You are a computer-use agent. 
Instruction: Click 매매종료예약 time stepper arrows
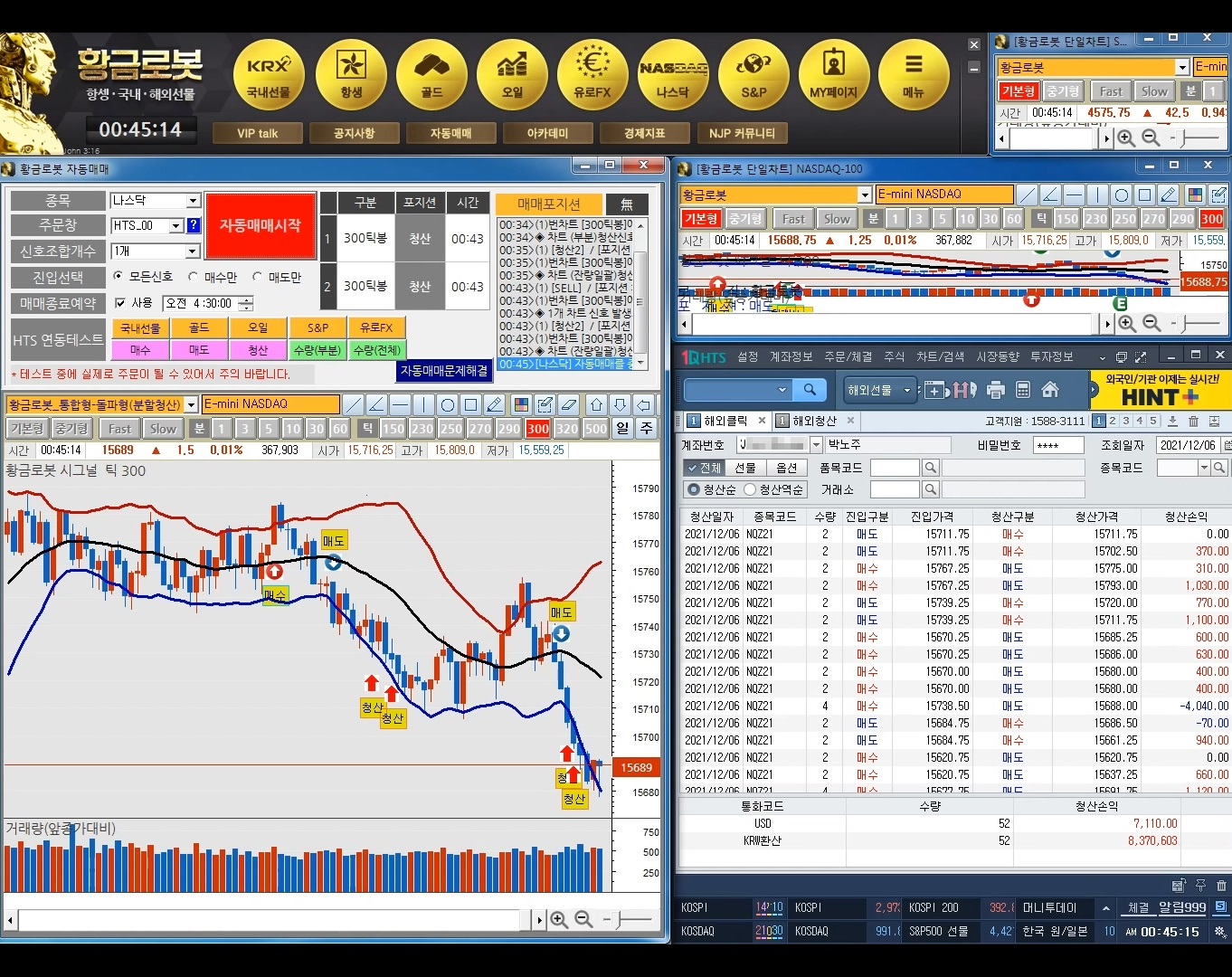pyautogui.click(x=245, y=303)
